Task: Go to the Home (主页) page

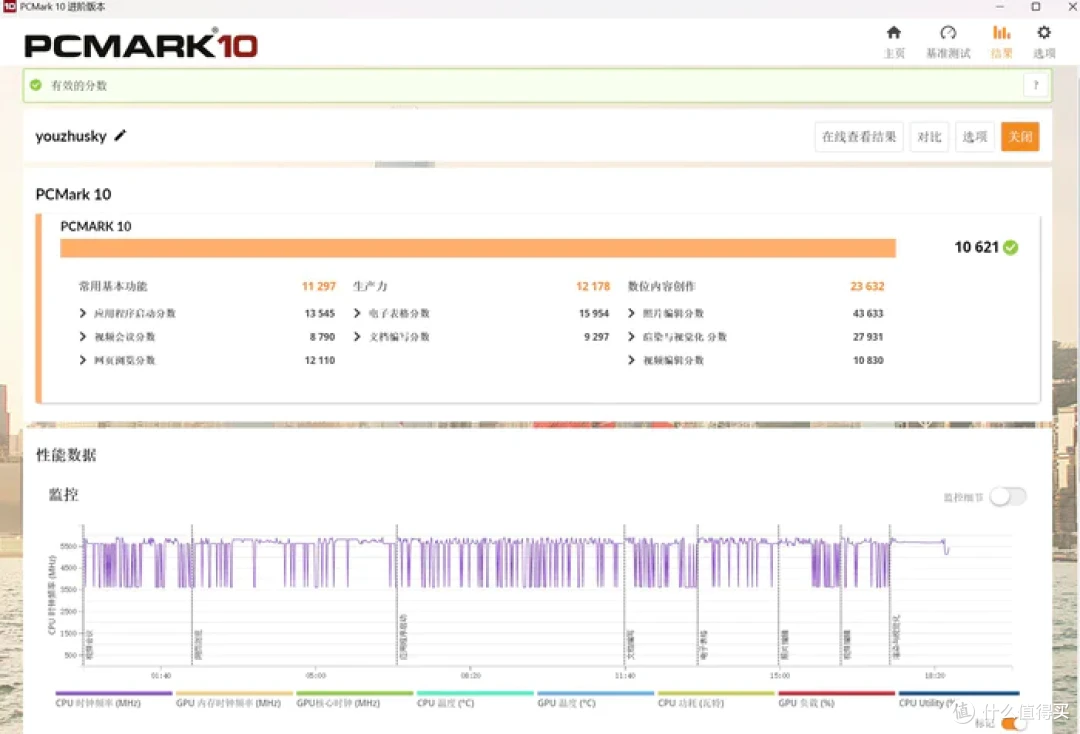Action: coord(893,41)
